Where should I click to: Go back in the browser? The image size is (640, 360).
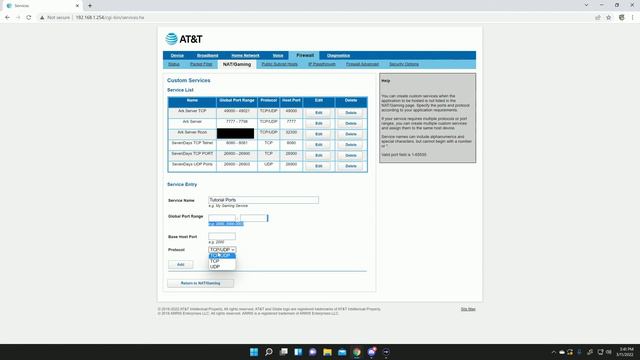pos(7,18)
